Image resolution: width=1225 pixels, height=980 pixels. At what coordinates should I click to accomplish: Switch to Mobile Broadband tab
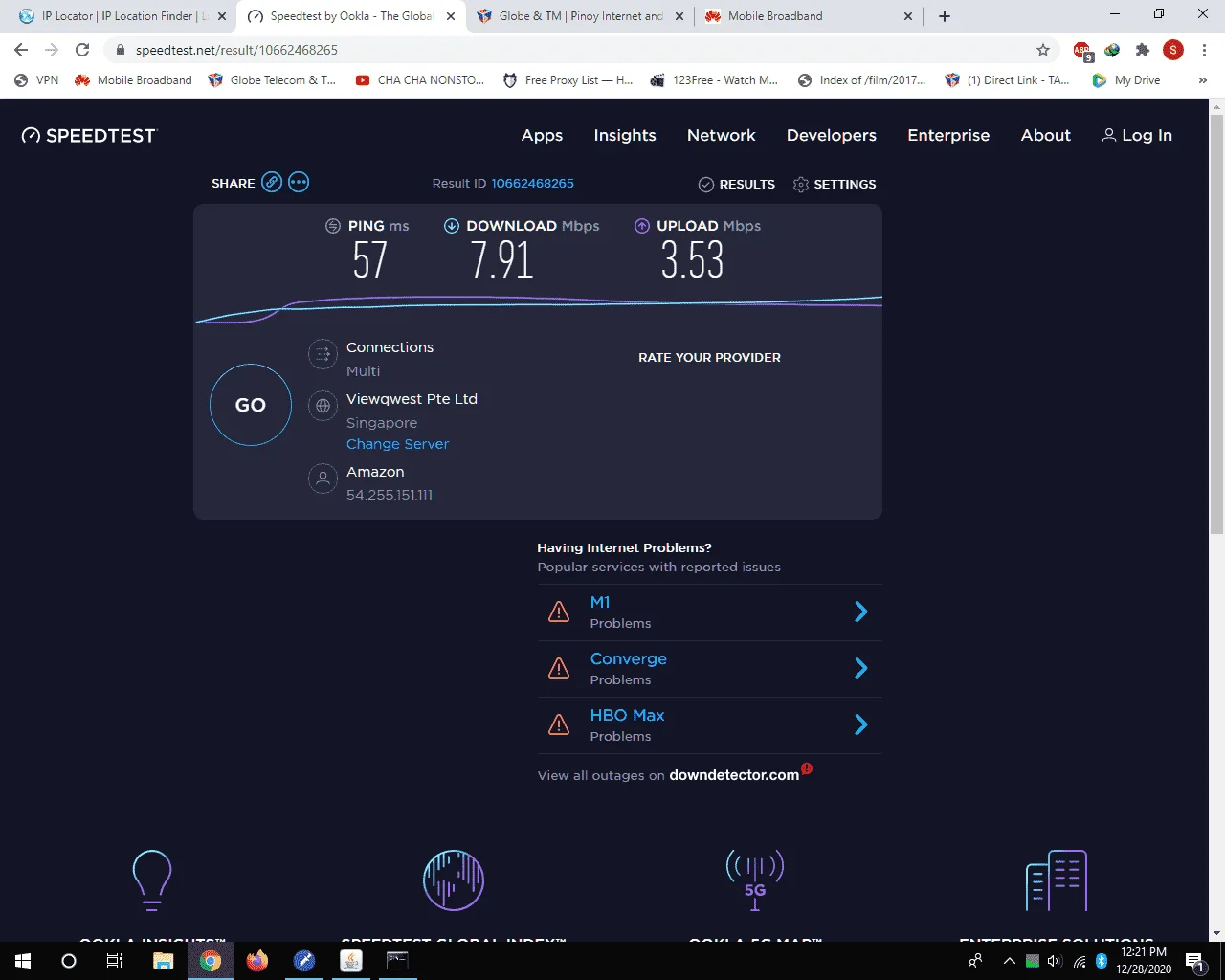pos(810,16)
